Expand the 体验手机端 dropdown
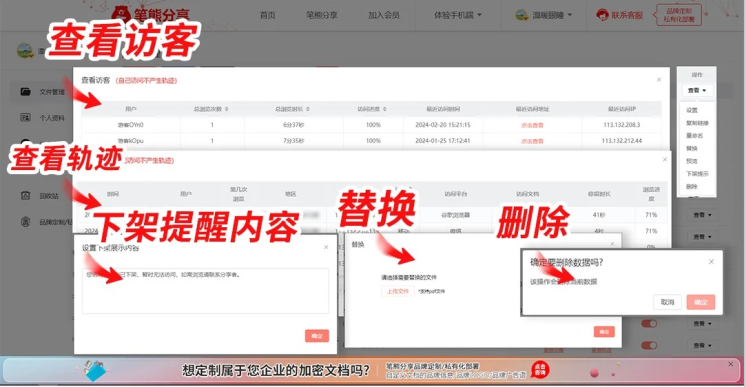This screenshot has width=746, height=387. coord(458,15)
